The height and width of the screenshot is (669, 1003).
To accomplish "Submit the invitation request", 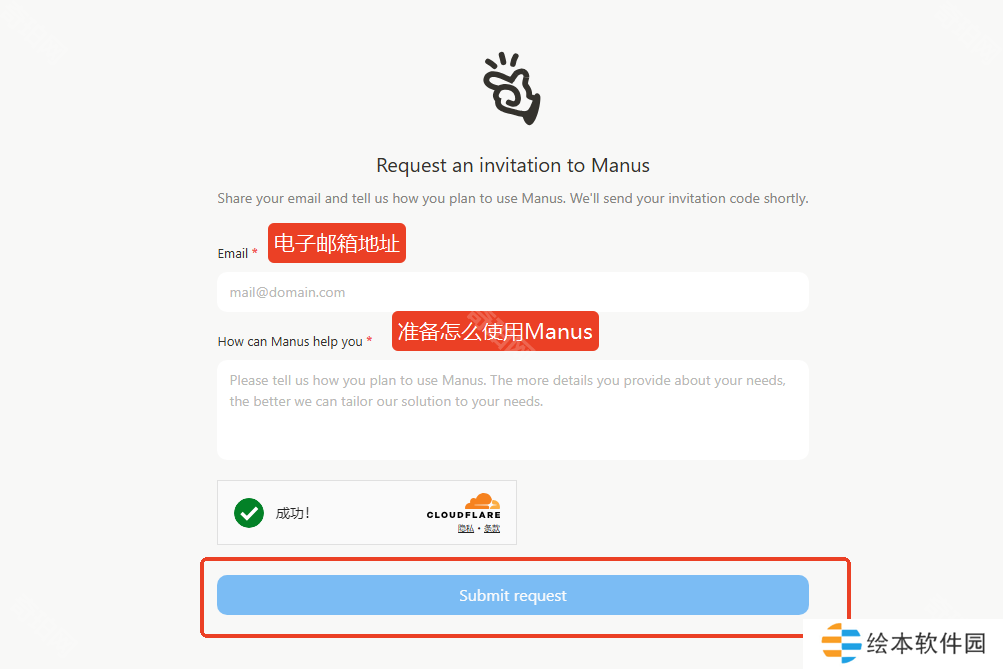I will pos(513,595).
